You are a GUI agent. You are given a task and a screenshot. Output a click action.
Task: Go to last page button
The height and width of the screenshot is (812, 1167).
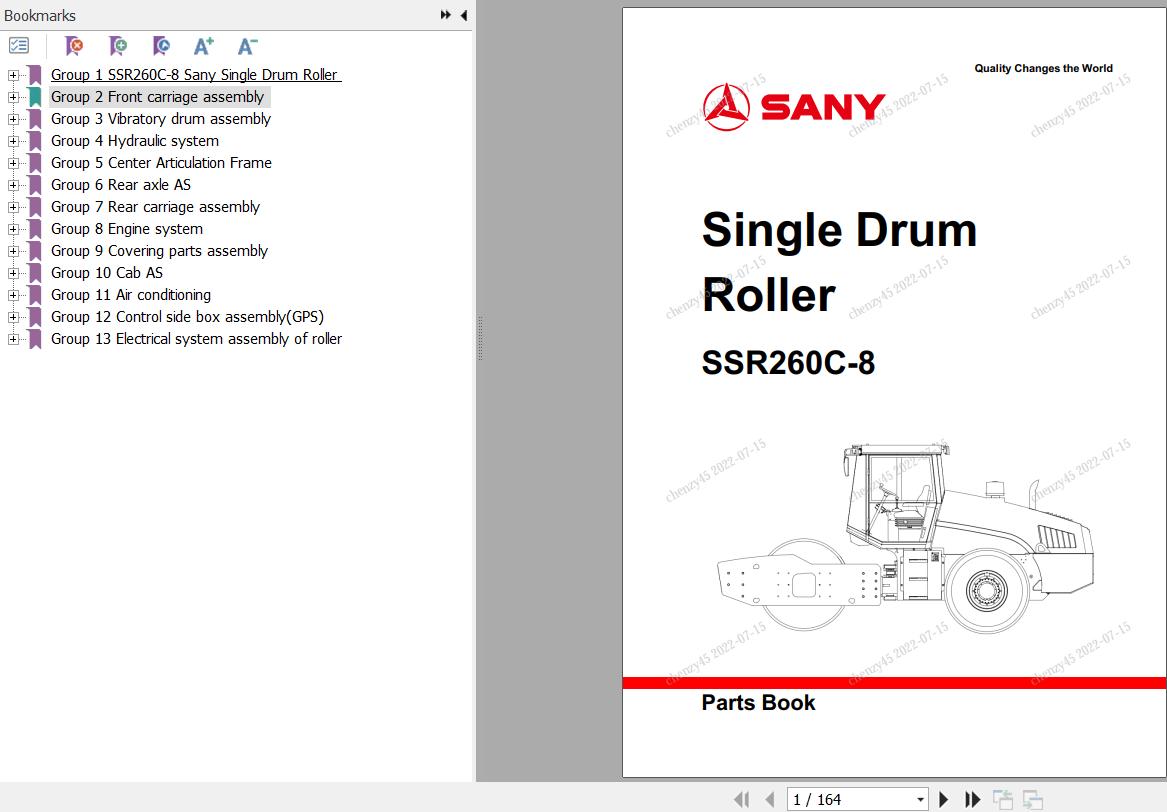click(972, 799)
